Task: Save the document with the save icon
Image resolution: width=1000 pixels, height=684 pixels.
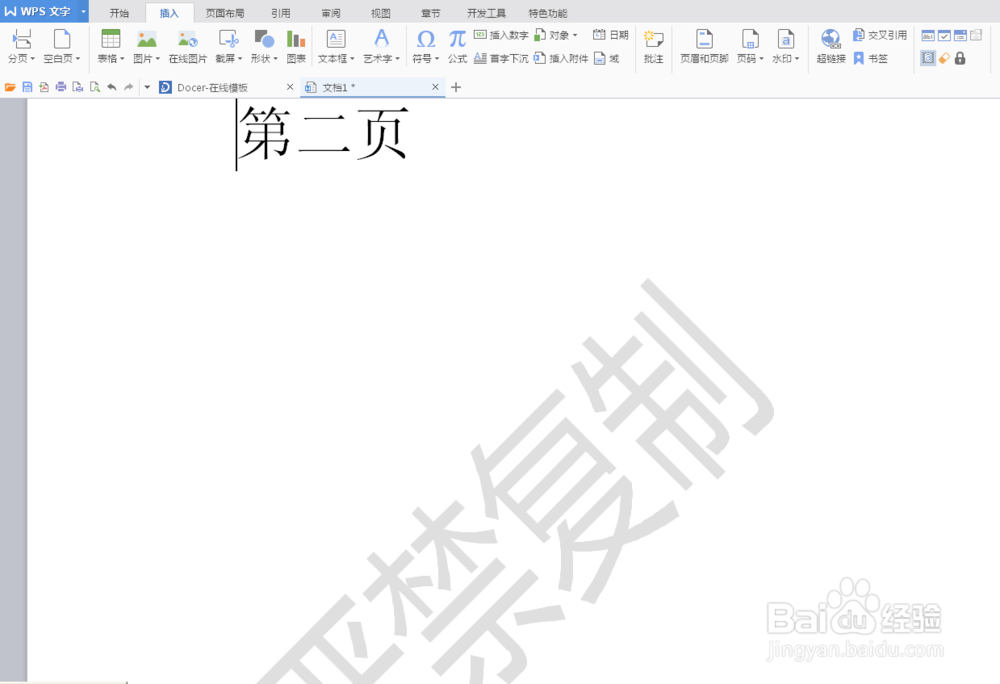Action: coord(25,87)
